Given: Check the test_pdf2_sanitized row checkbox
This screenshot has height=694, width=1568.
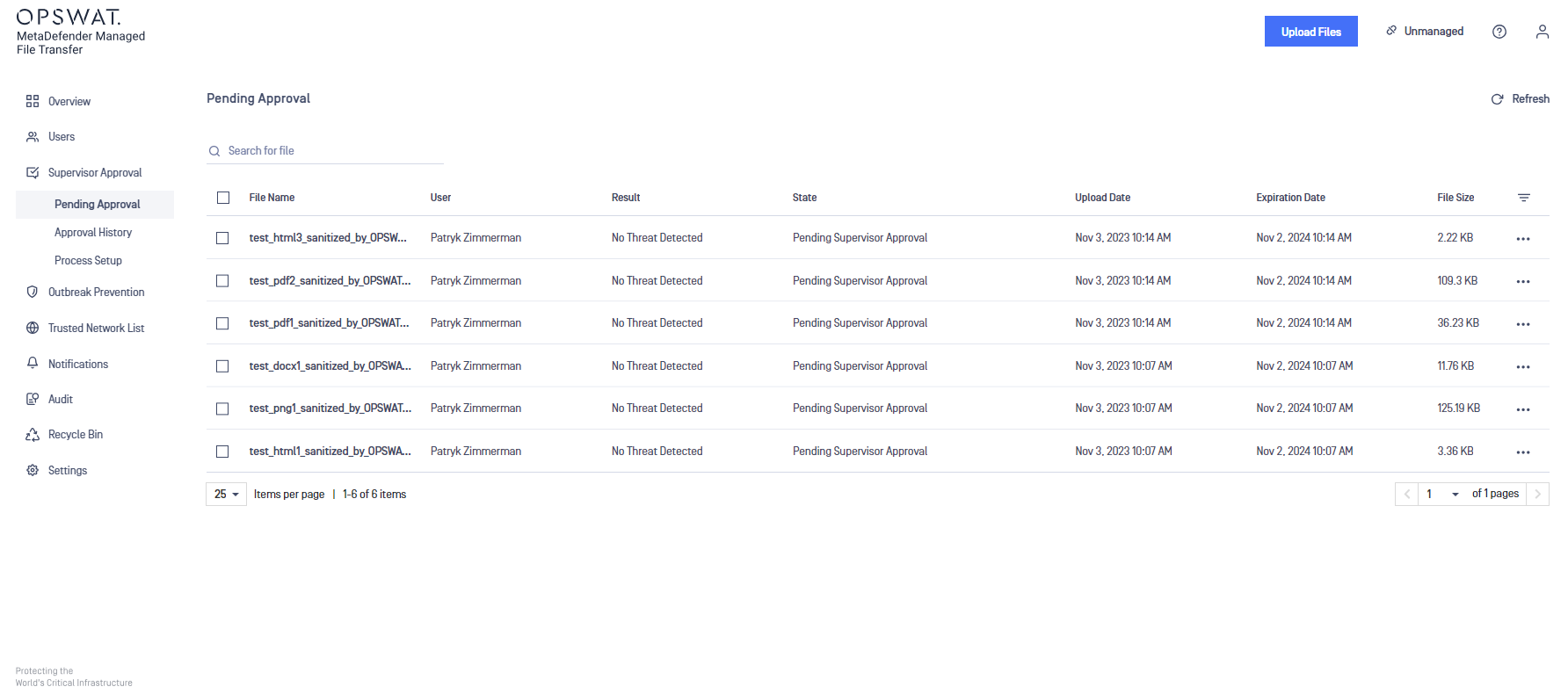Looking at the screenshot, I should 222,281.
